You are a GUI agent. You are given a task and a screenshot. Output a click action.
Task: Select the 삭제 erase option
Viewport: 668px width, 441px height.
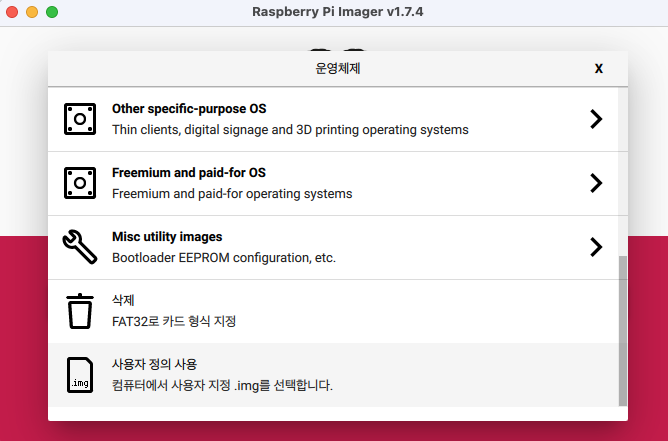(x=333, y=311)
